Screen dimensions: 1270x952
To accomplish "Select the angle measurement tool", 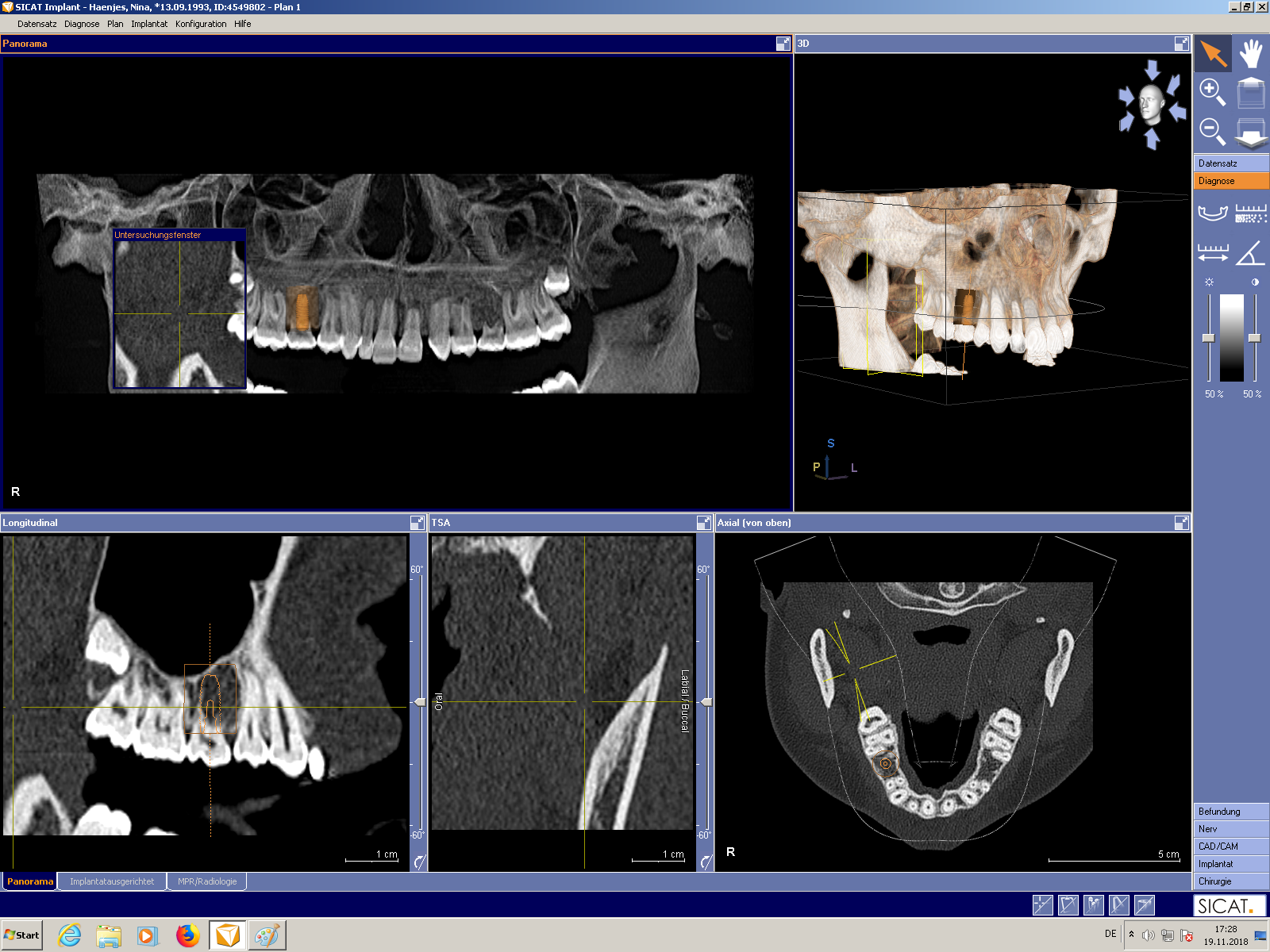I will click(x=1251, y=253).
